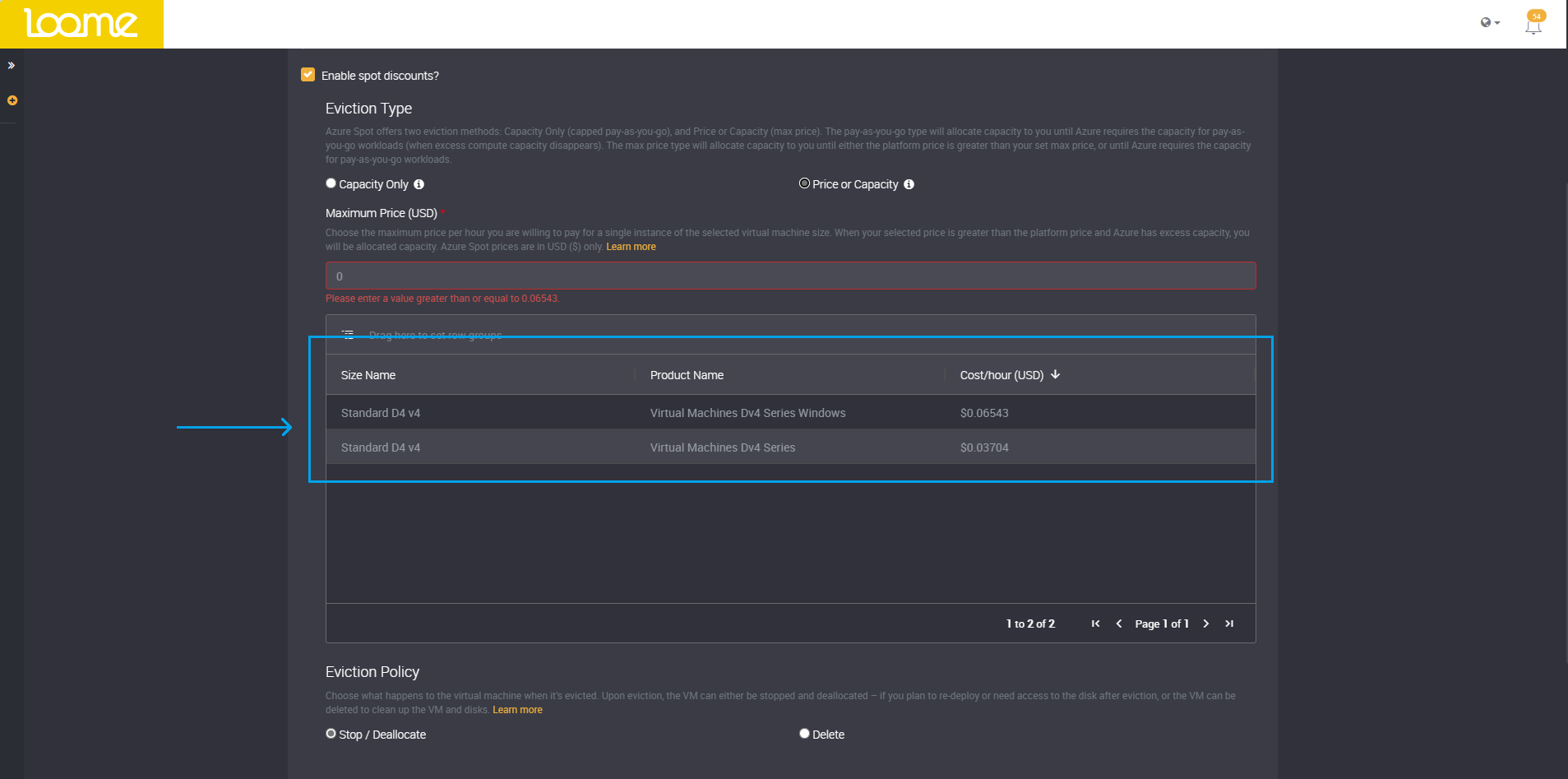Open the globe language dropdown
Screen dimensions: 1568x779
(x=1490, y=22)
